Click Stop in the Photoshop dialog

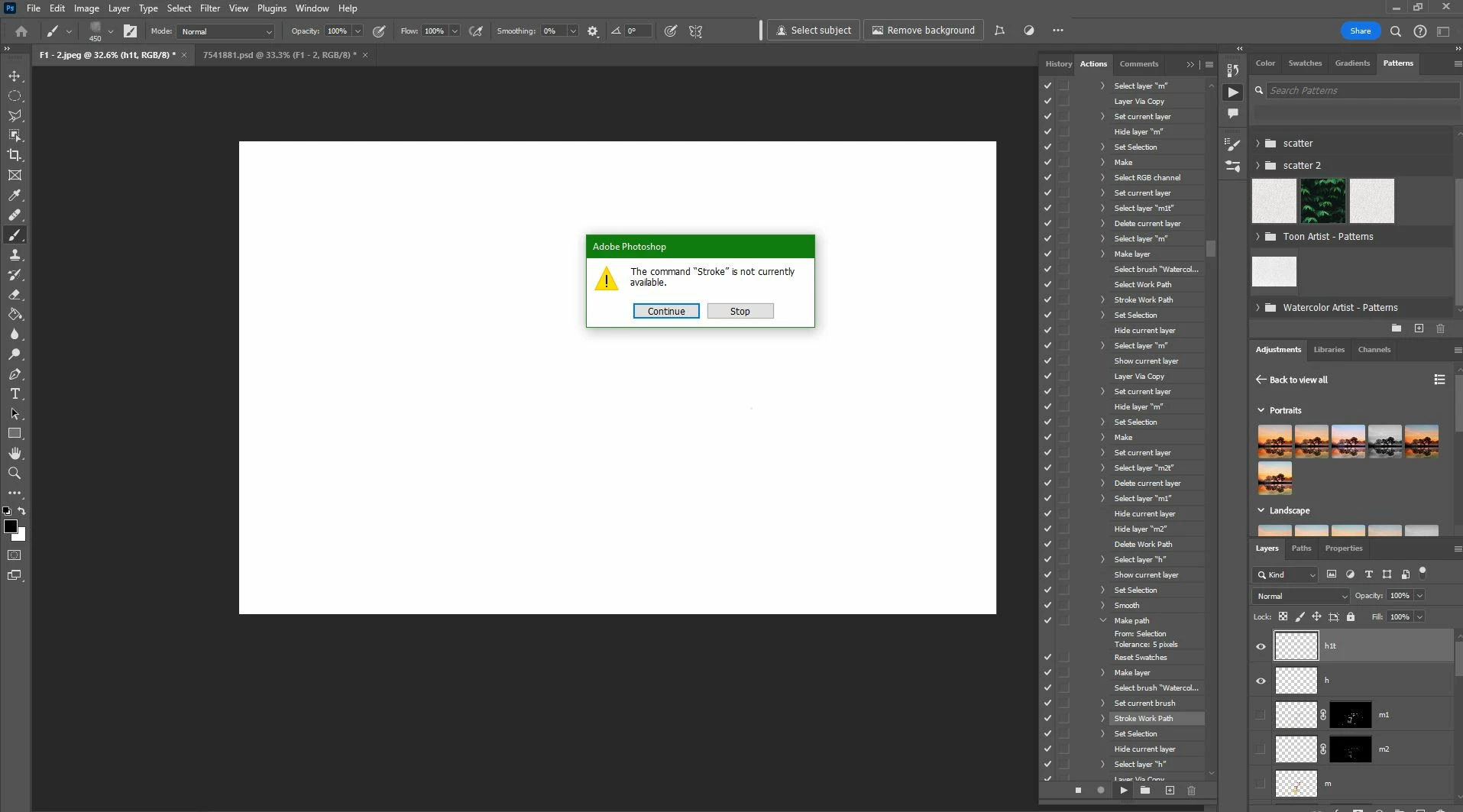(740, 311)
